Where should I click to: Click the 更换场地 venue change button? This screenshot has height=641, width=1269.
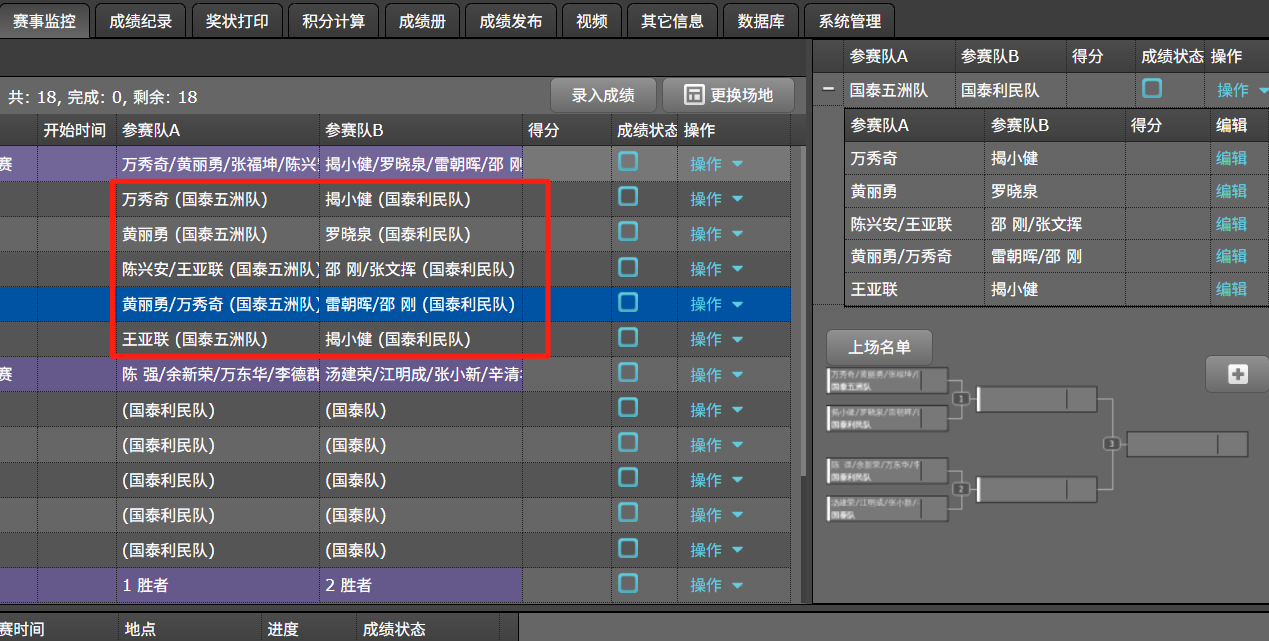[x=728, y=96]
